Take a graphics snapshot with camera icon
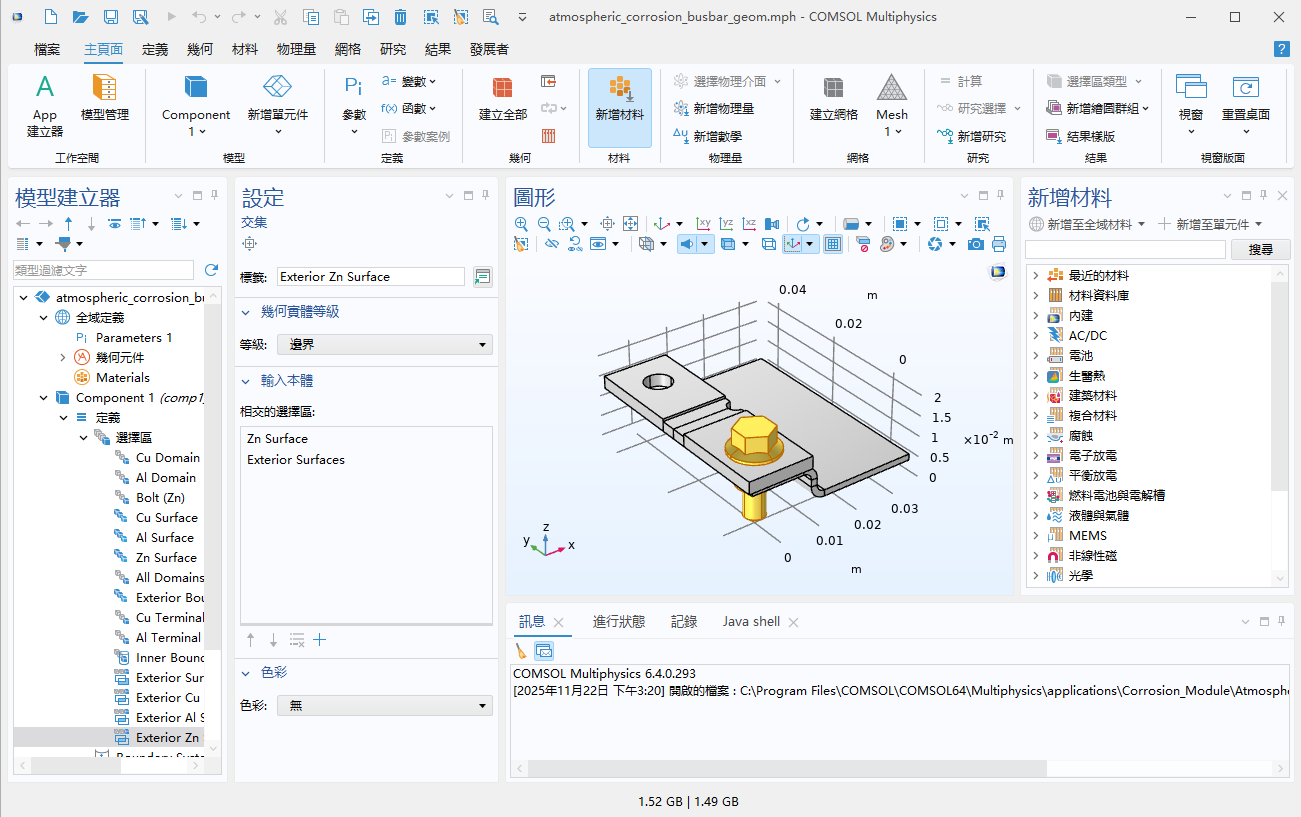The height and width of the screenshot is (817, 1301). pos(975,243)
